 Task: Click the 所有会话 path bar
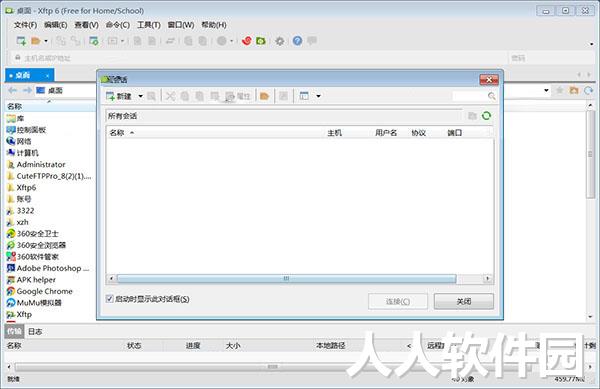pyautogui.click(x=284, y=116)
